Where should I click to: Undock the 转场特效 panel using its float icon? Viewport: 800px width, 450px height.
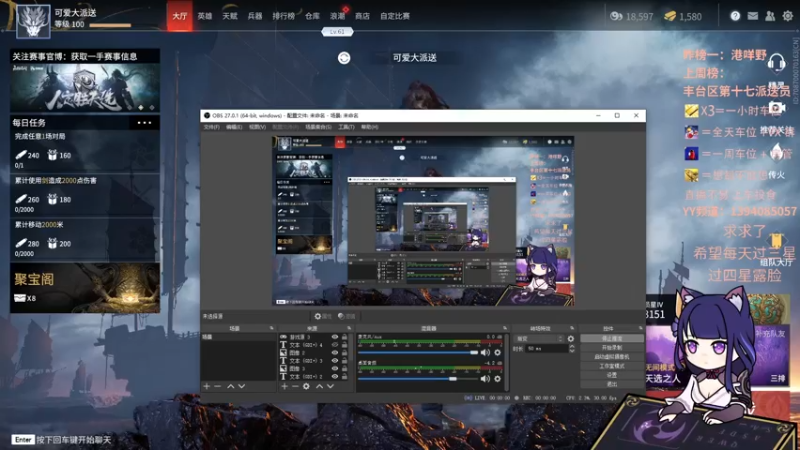tap(572, 328)
